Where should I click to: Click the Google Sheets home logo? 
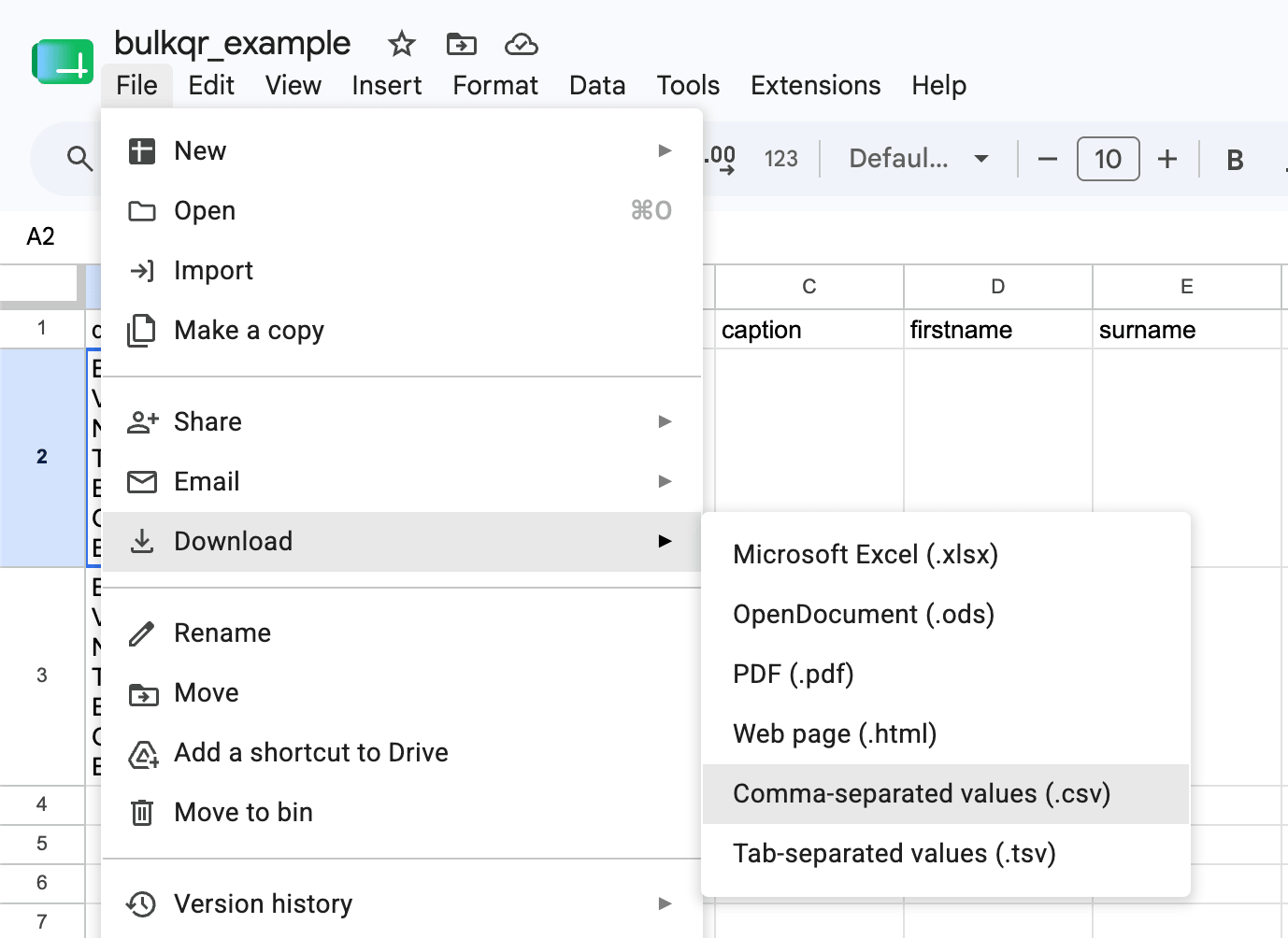64,62
